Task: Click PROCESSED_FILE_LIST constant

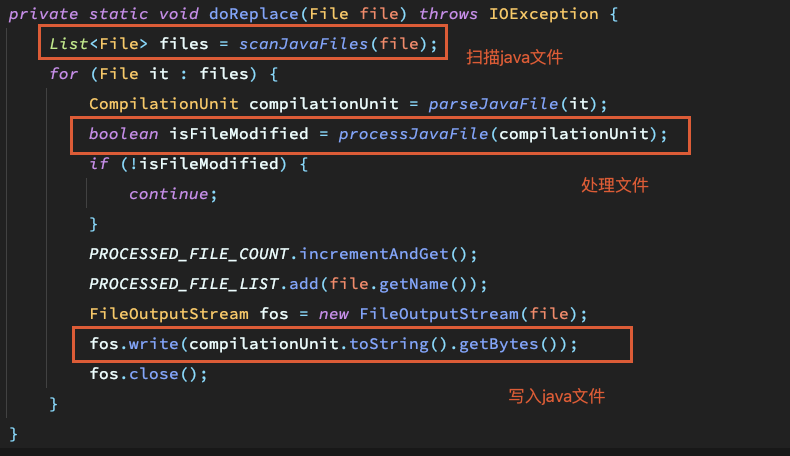Action: (184, 284)
